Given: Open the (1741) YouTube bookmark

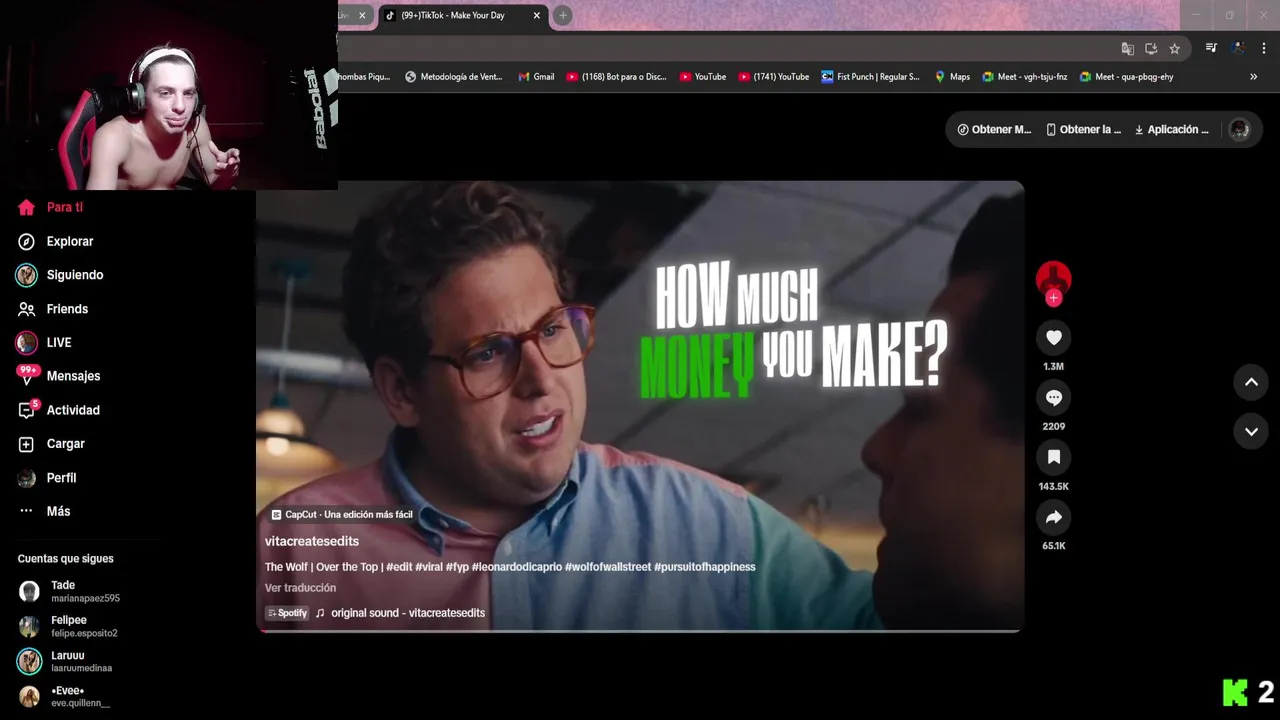Looking at the screenshot, I should click(773, 77).
